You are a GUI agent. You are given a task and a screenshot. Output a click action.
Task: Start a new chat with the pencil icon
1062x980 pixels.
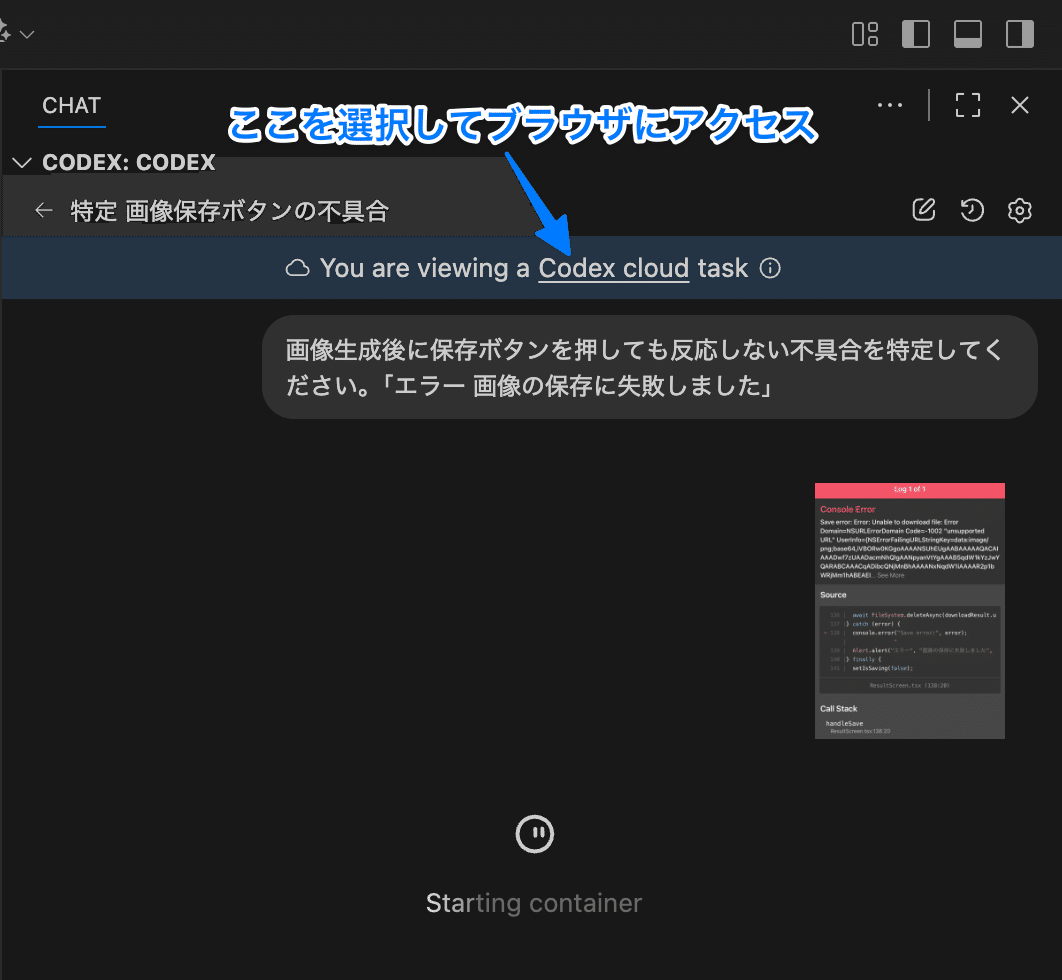tap(924, 210)
